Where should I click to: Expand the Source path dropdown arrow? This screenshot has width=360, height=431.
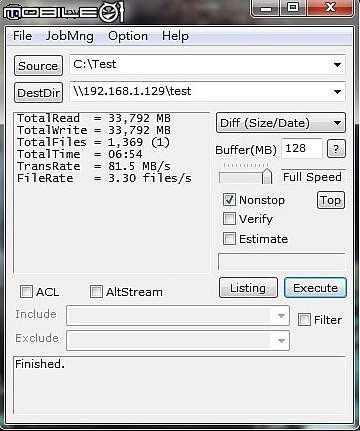tap(337, 65)
